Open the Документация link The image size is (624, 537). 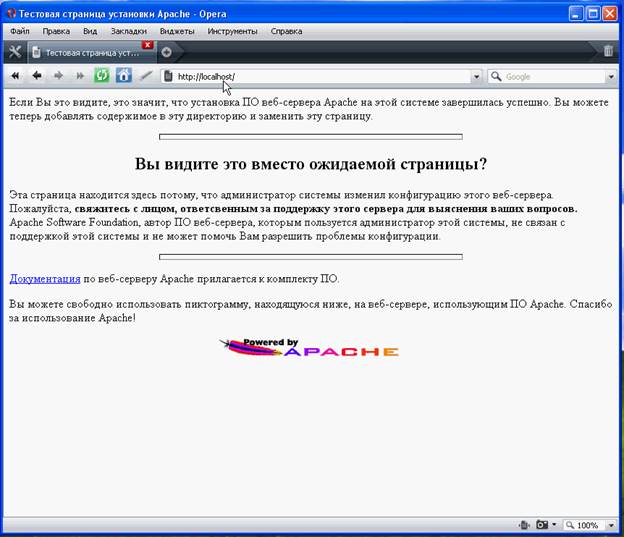click(45, 279)
